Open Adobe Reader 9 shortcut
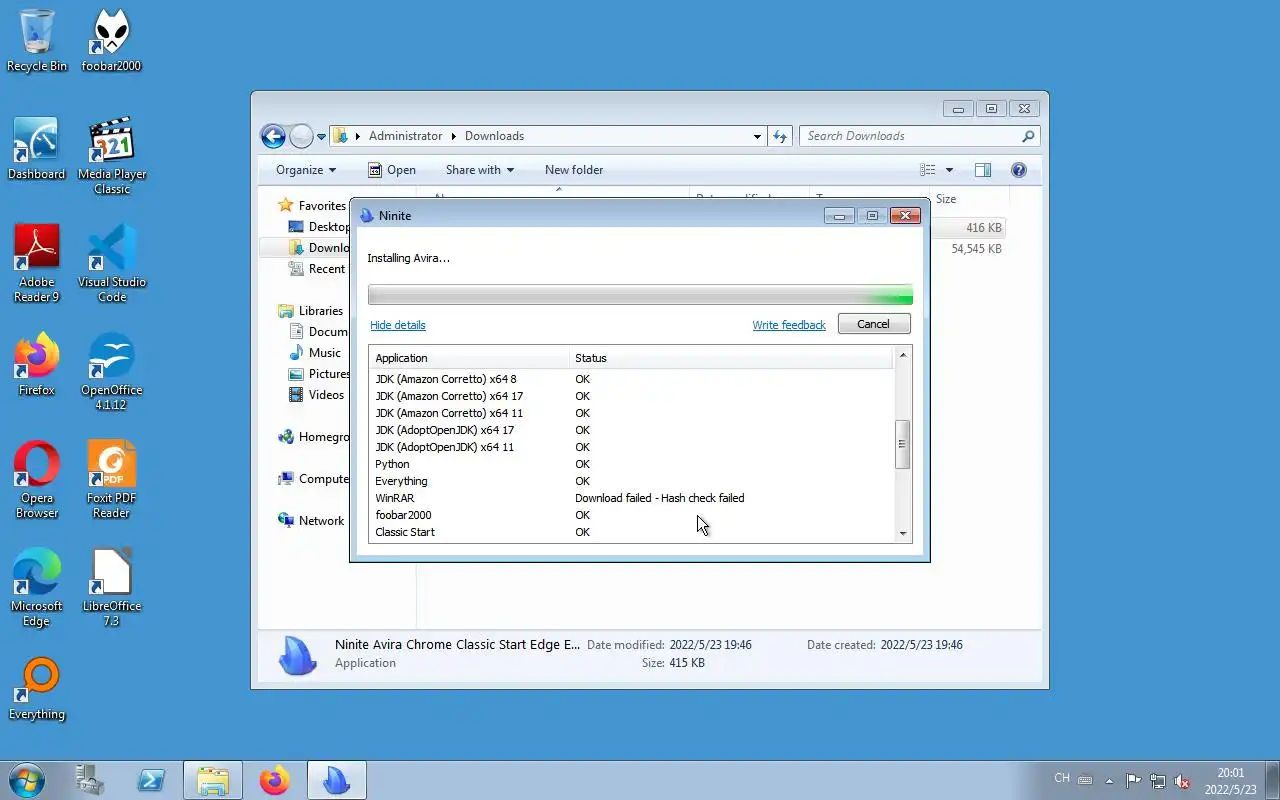This screenshot has width=1280, height=800. (x=37, y=264)
